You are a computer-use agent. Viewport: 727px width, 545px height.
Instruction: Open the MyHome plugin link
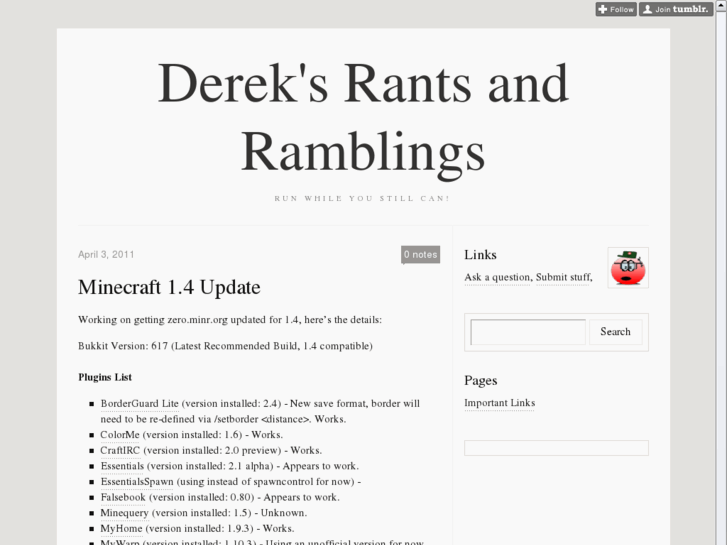pyautogui.click(x=121, y=528)
